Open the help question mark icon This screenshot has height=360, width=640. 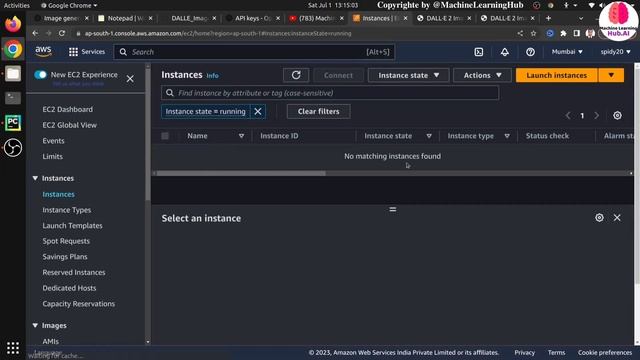pos(530,52)
